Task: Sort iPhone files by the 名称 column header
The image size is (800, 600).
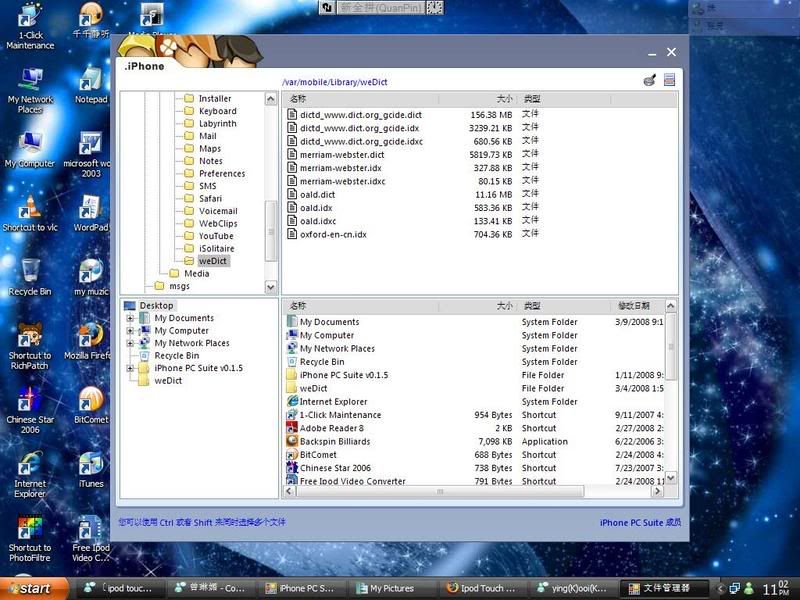Action: pos(361,99)
